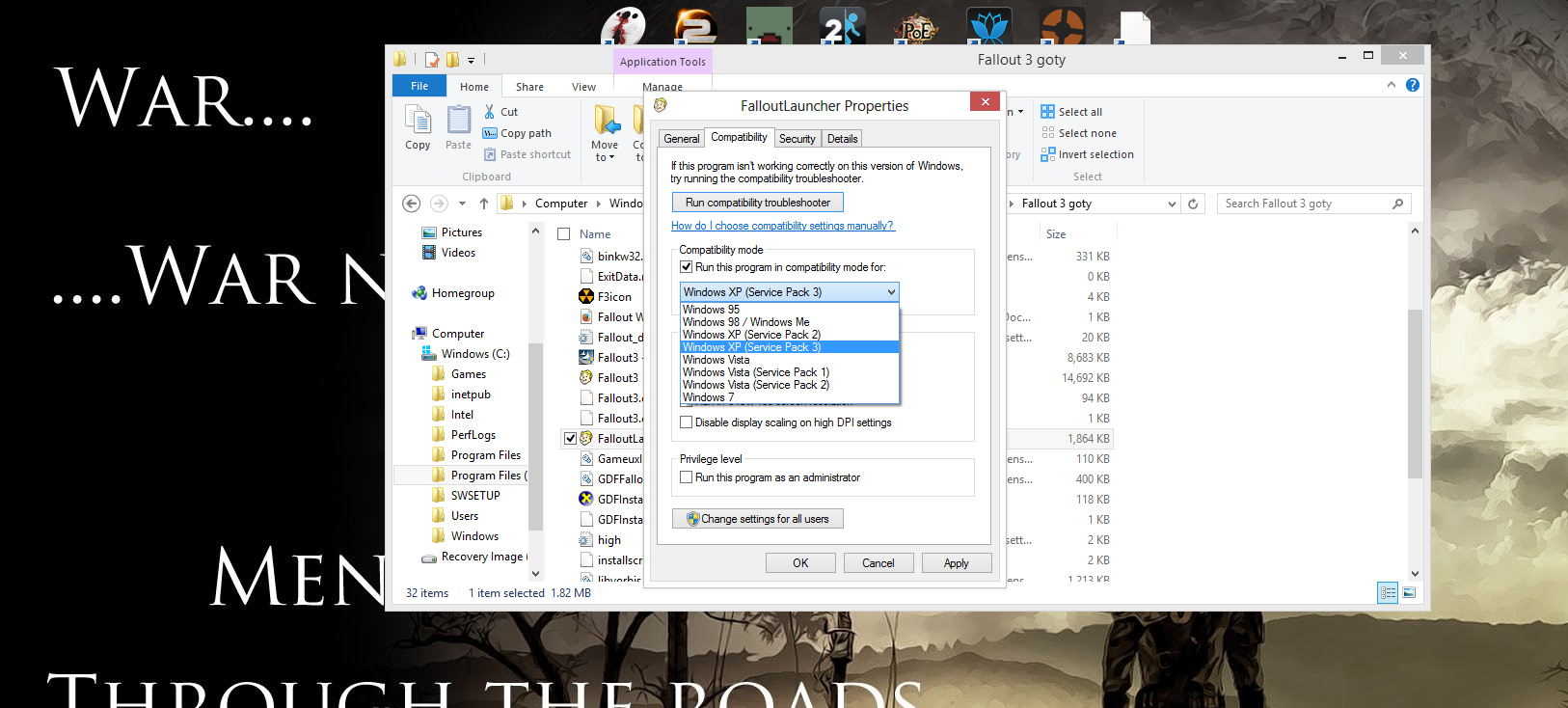The width and height of the screenshot is (1568, 708).
Task: Click the Vault Boy icon beside Fallout3
Action: pyautogui.click(x=586, y=378)
